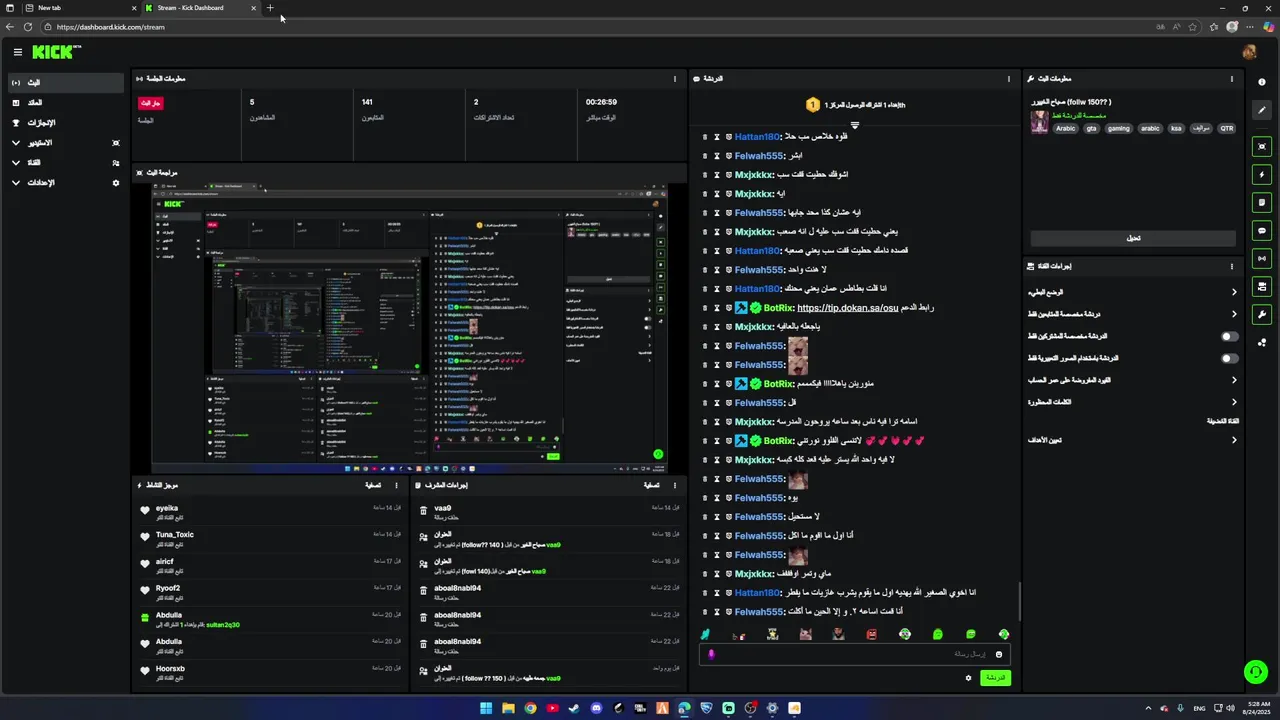Select the gaming tag in stream info
The width and height of the screenshot is (1280, 720).
pyautogui.click(x=1118, y=128)
